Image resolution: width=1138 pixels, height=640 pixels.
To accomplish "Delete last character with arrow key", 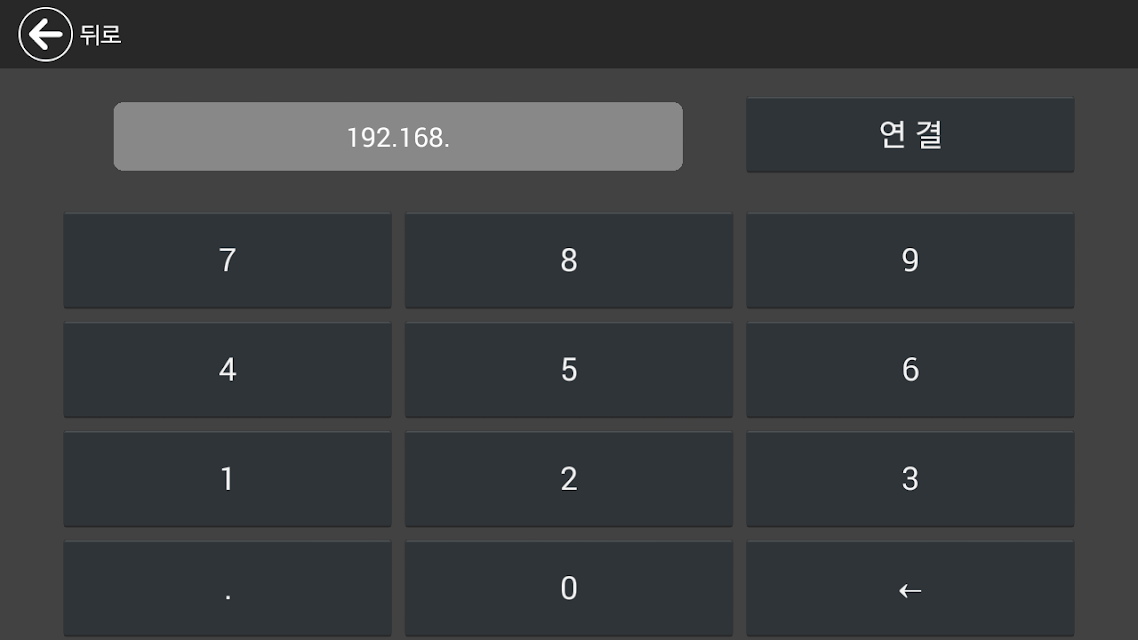I will [910, 588].
